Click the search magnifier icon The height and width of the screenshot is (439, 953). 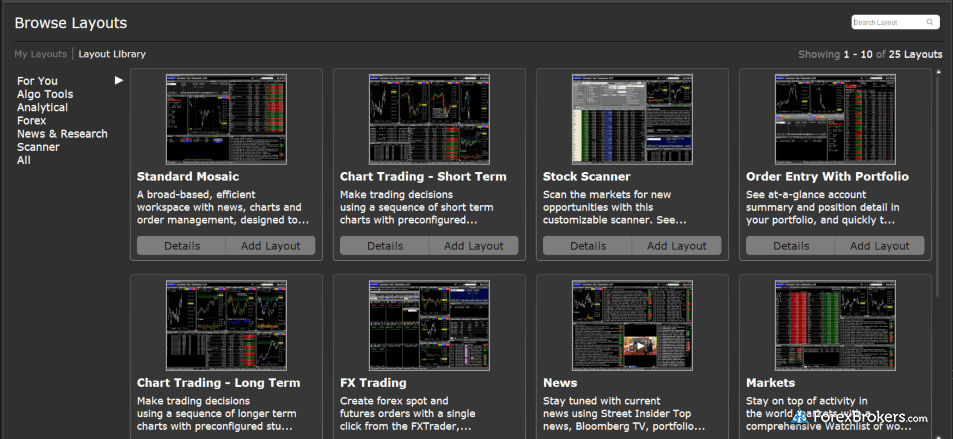[930, 22]
